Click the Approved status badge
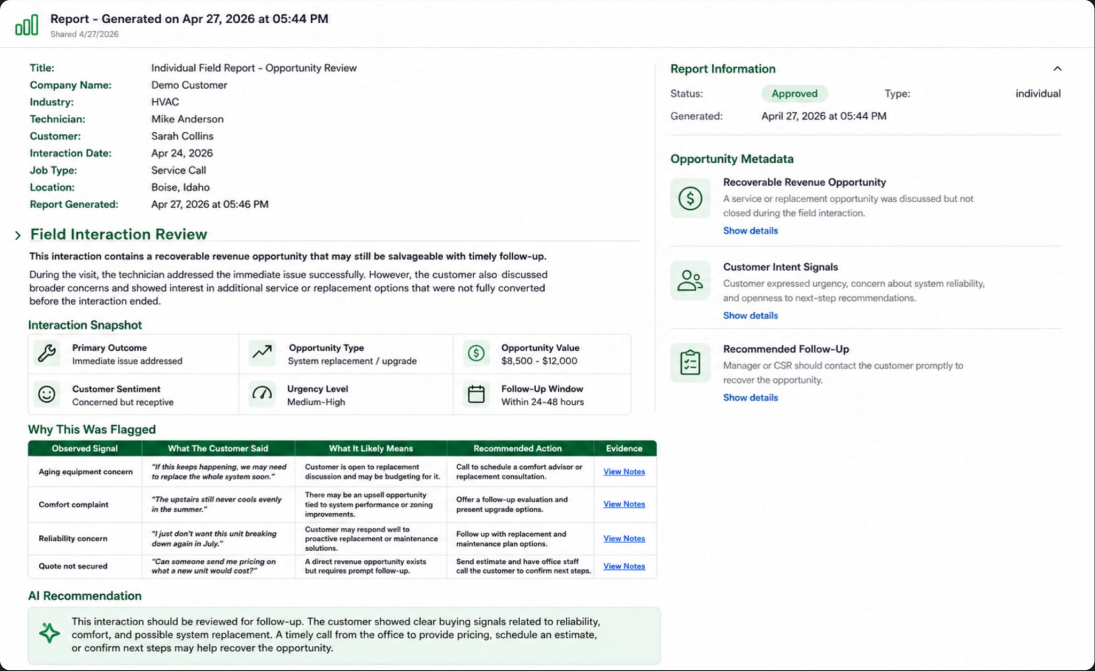 (794, 94)
